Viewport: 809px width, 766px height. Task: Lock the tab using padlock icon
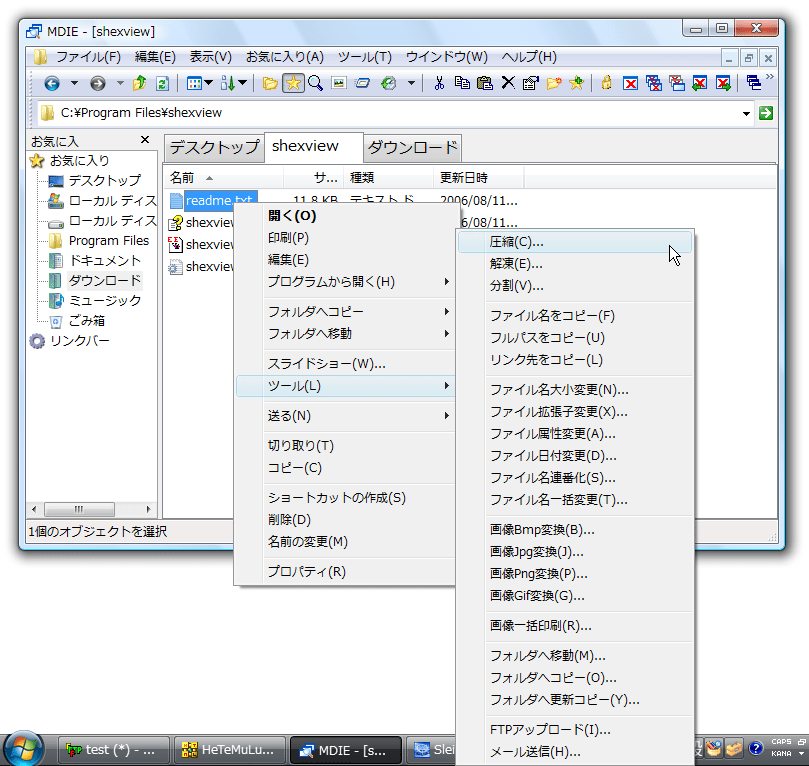click(607, 83)
